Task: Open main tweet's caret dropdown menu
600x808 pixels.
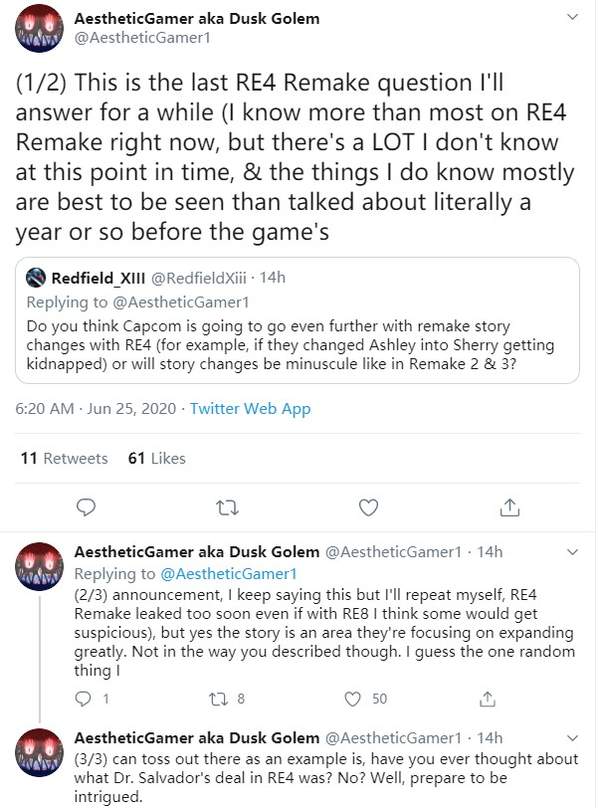Action: click(572, 18)
